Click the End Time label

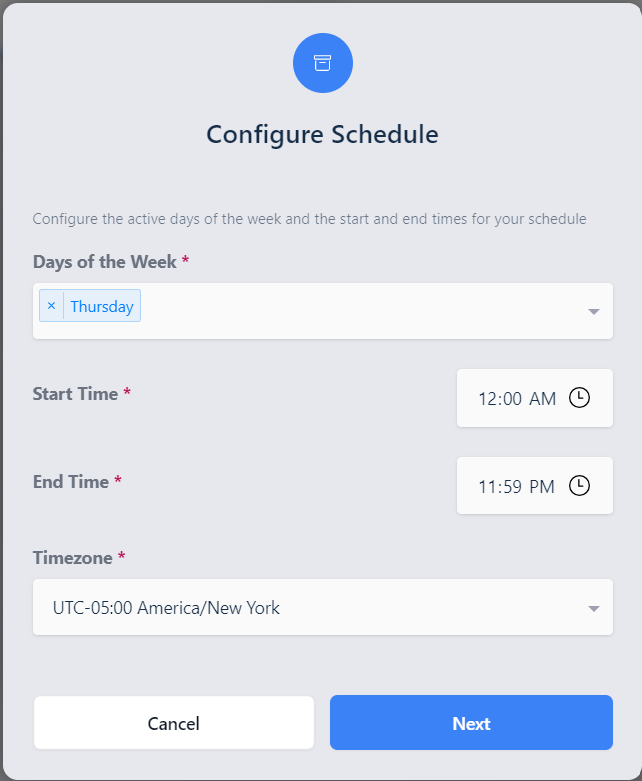pyautogui.click(x=71, y=482)
